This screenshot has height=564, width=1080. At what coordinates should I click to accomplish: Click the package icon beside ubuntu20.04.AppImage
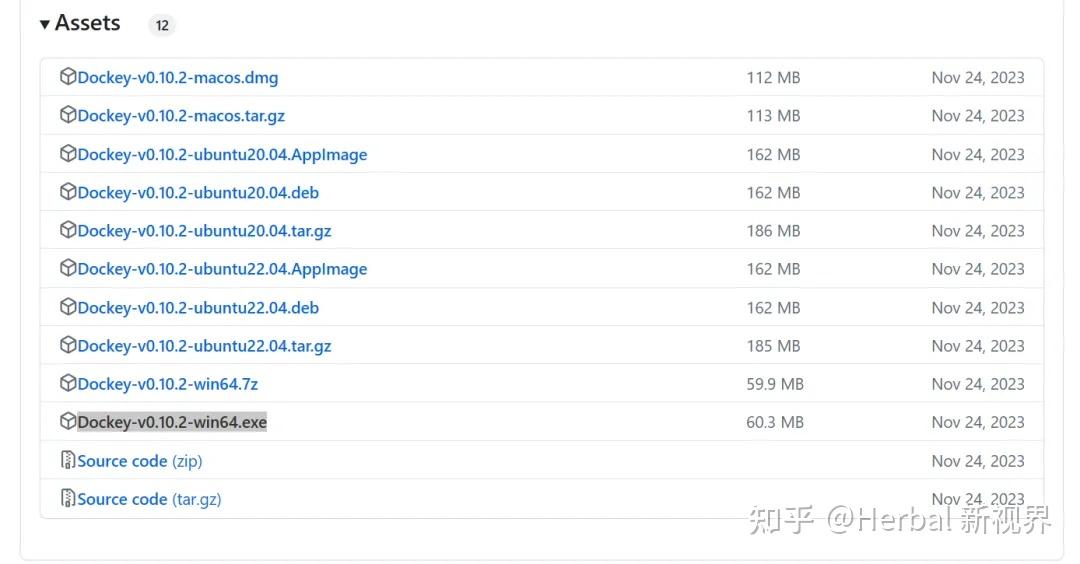68,154
